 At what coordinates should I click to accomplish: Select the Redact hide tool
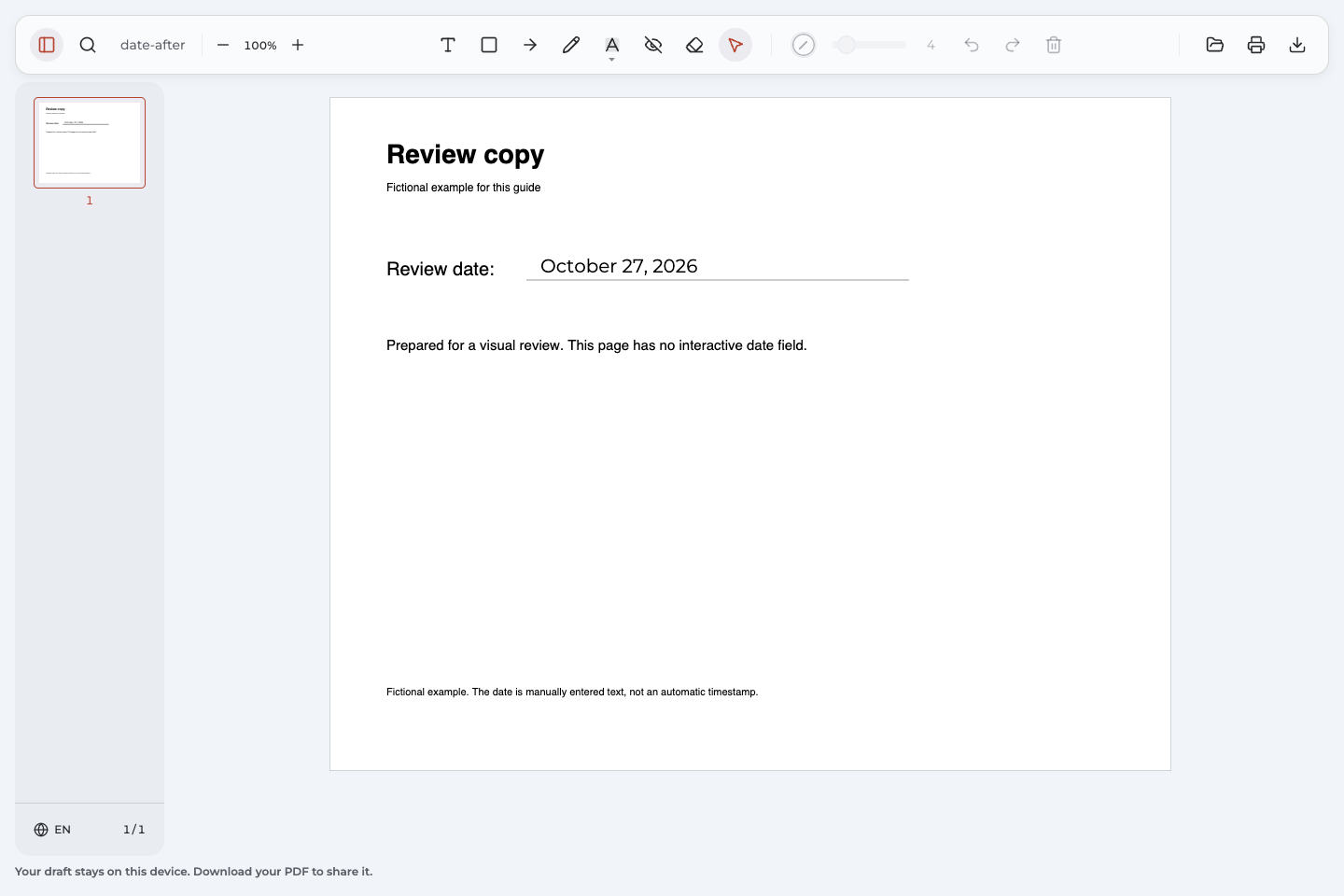(653, 45)
